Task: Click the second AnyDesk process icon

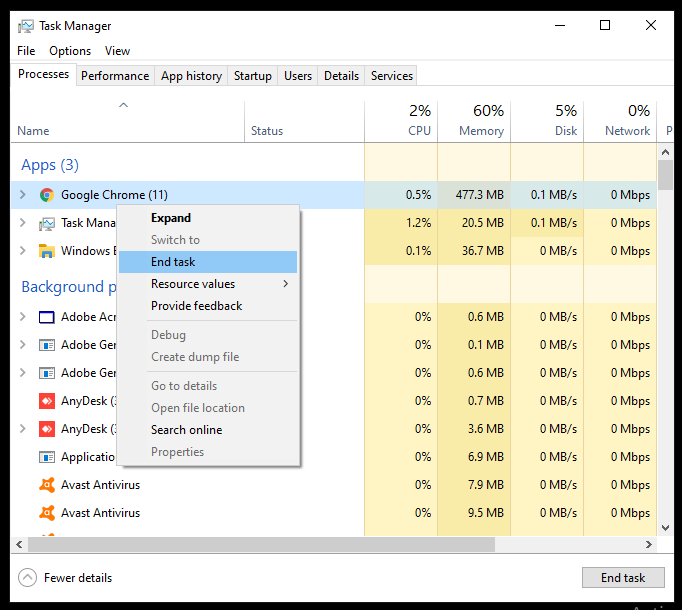Action: (x=47, y=429)
